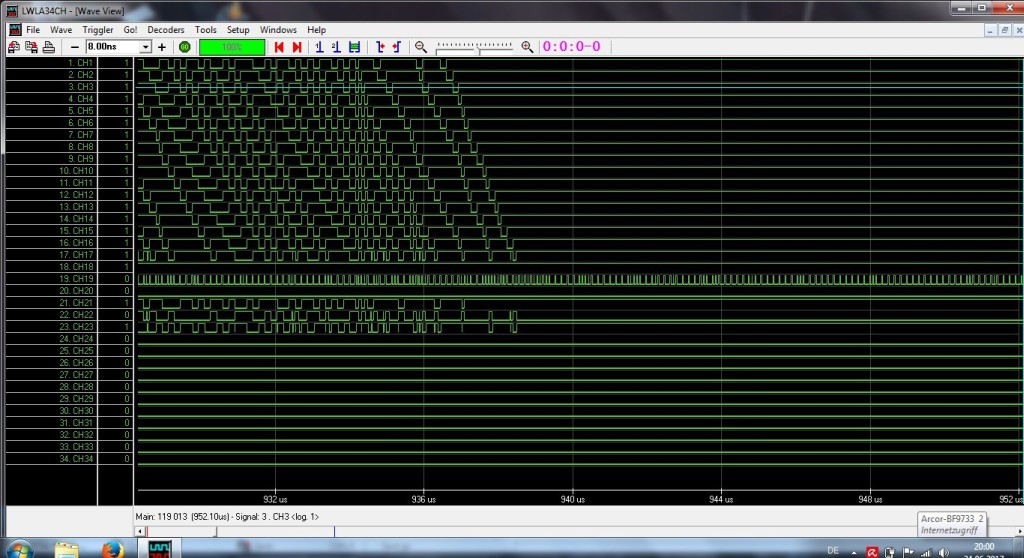Open the Decoders menu
This screenshot has width=1024, height=558.
[165, 30]
